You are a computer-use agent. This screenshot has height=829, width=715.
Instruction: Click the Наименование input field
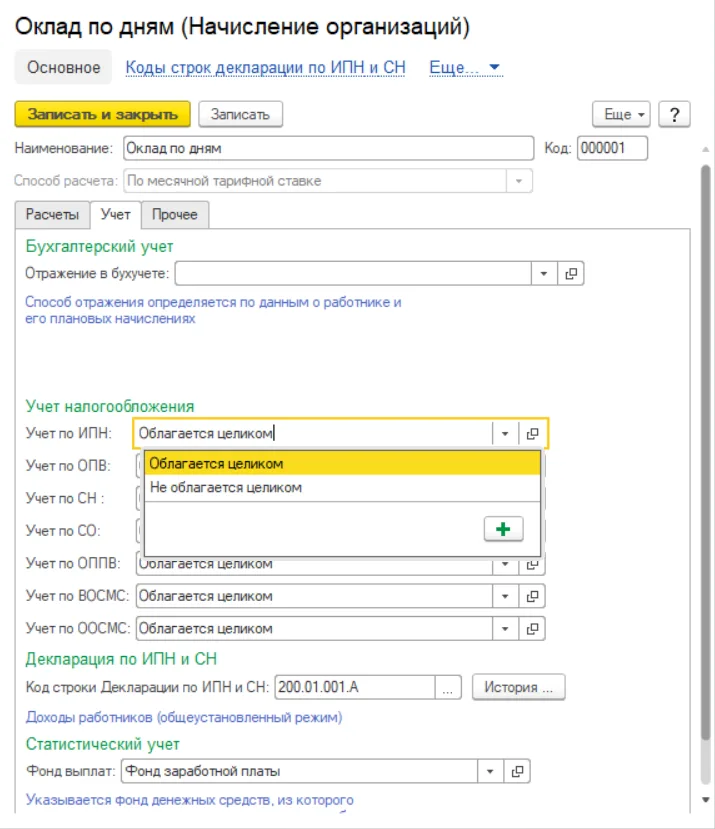(328, 148)
